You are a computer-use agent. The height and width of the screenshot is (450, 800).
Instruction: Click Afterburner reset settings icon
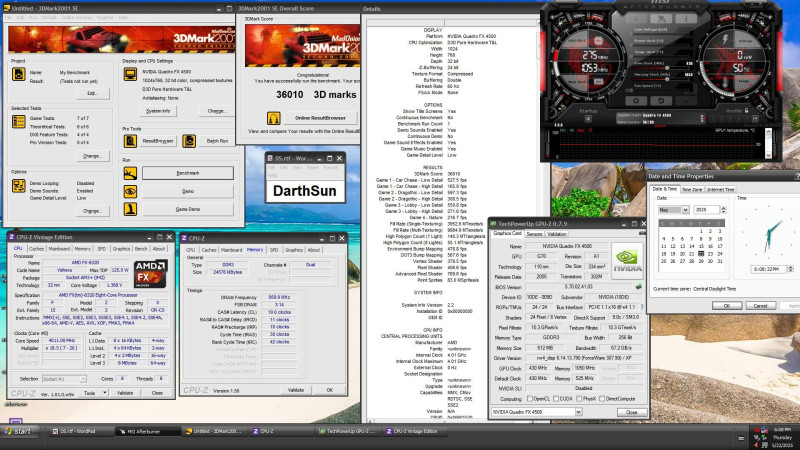[661, 101]
